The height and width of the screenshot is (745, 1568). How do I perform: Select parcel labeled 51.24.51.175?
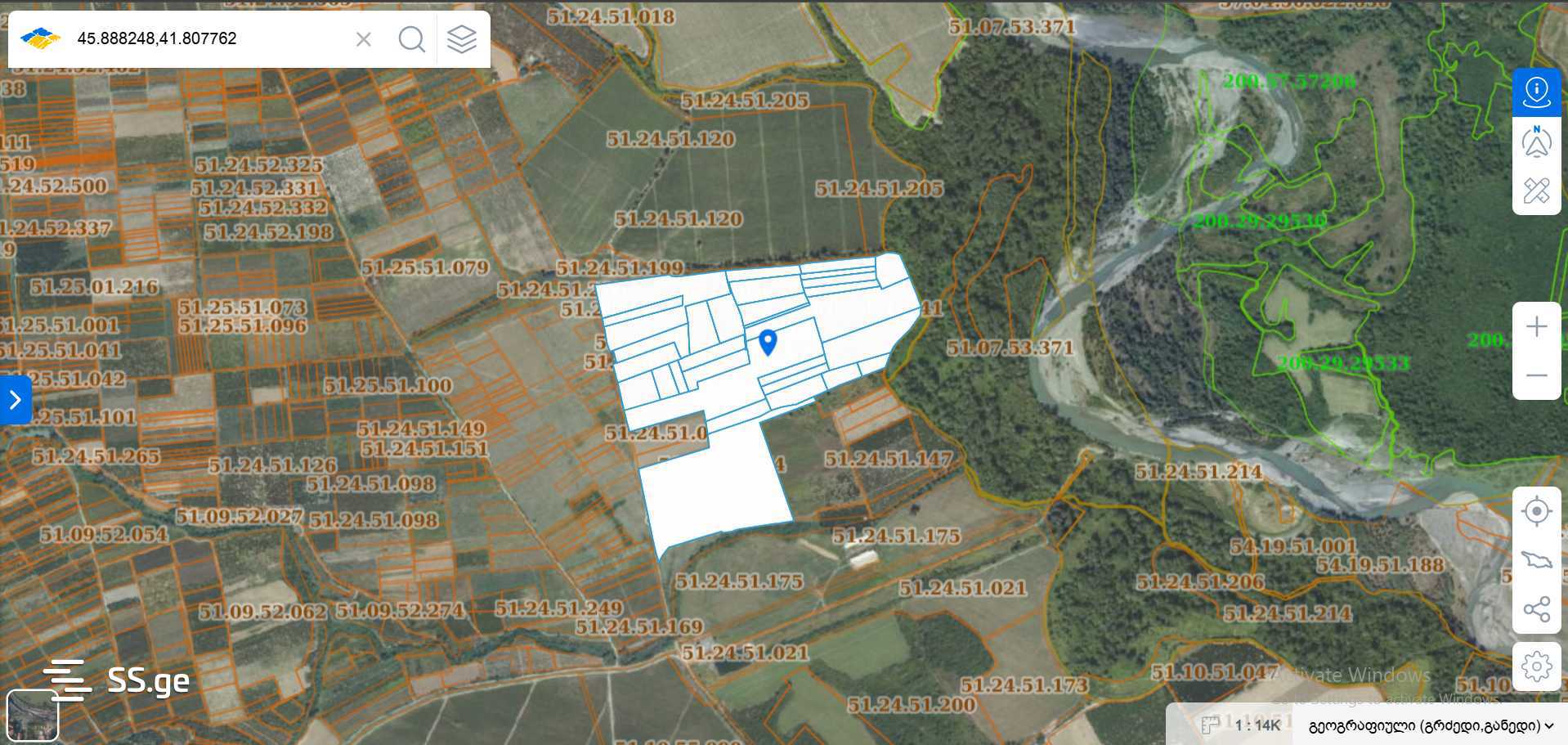click(897, 536)
